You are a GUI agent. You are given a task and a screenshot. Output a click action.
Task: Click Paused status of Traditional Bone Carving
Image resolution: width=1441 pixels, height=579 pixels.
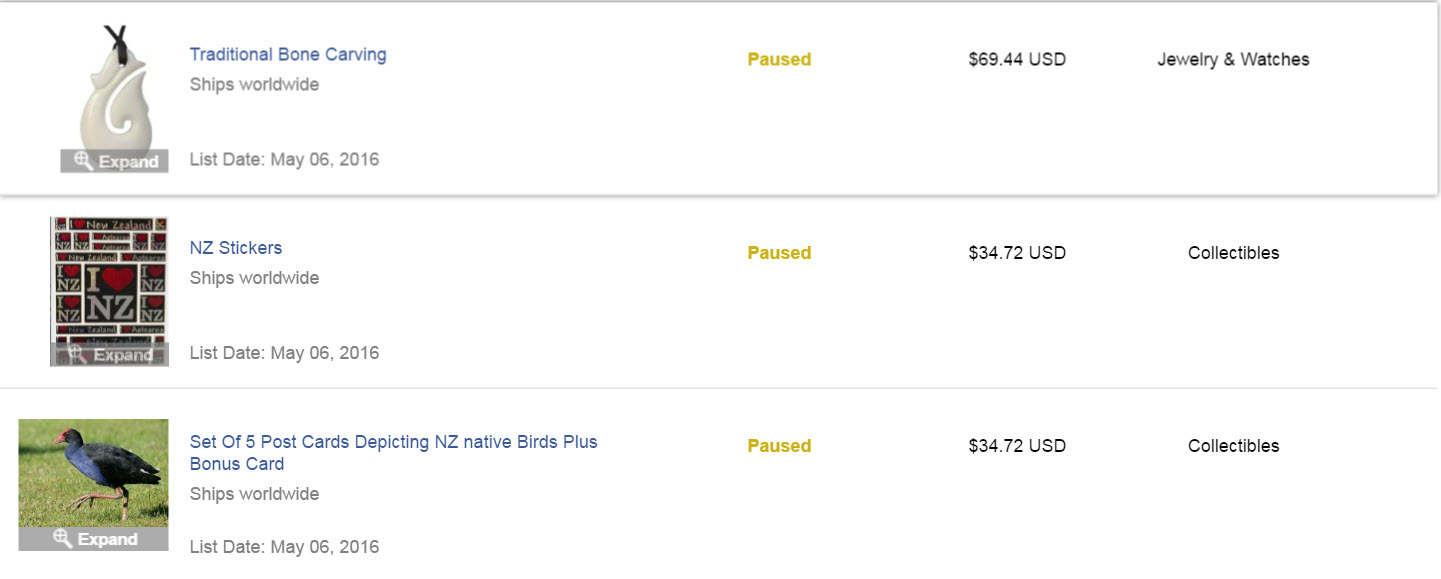pyautogui.click(x=779, y=60)
